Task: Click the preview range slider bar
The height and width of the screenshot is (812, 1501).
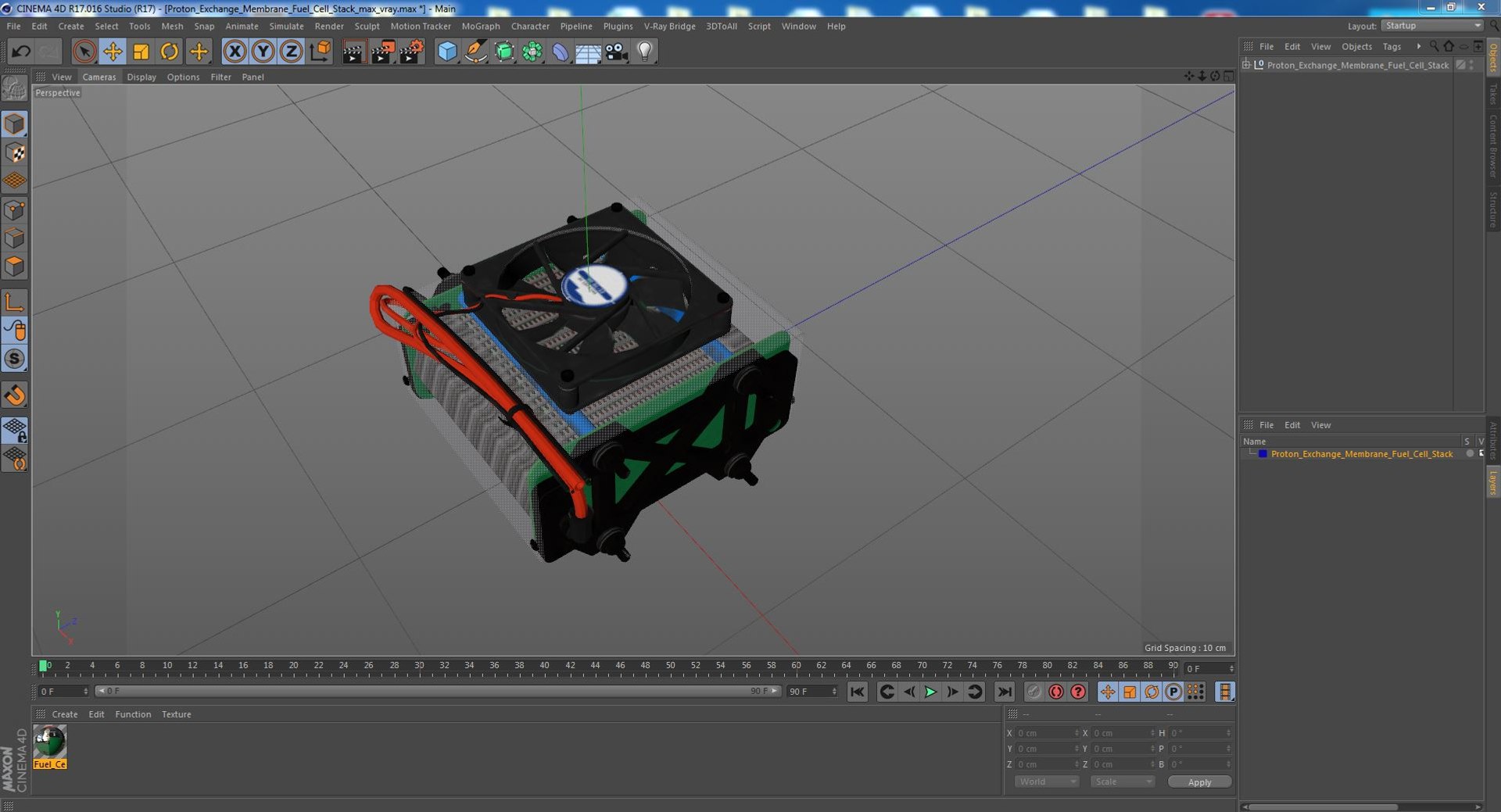Action: click(438, 691)
